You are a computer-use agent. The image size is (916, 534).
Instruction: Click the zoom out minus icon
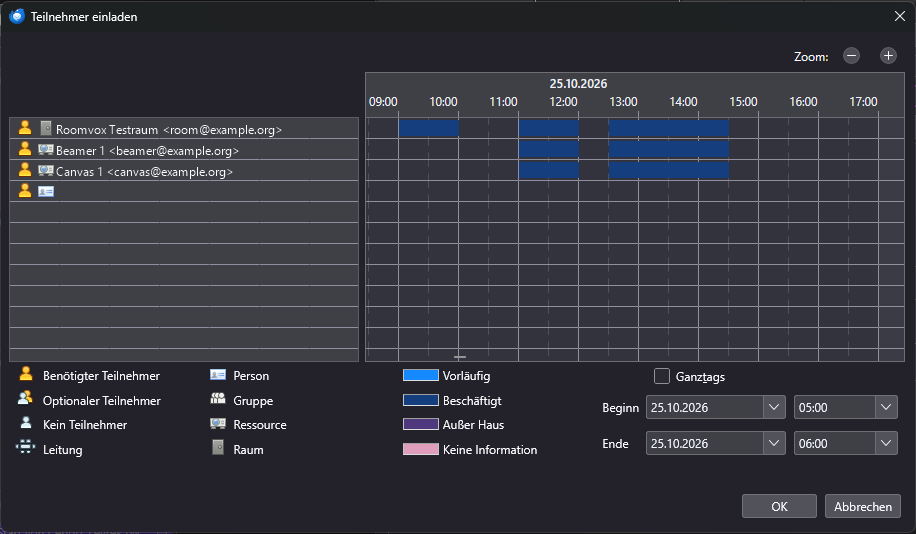tap(851, 56)
